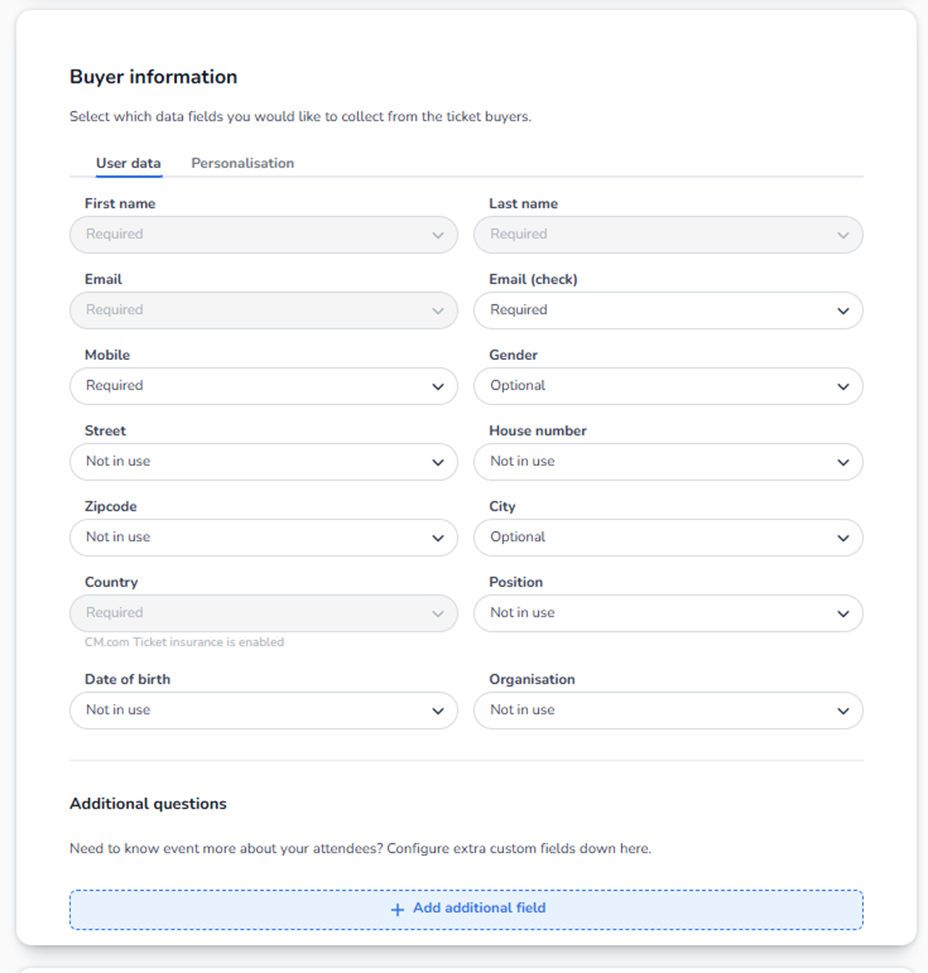928x973 pixels.
Task: Switch to the Personalisation tab
Action: pyautogui.click(x=242, y=163)
